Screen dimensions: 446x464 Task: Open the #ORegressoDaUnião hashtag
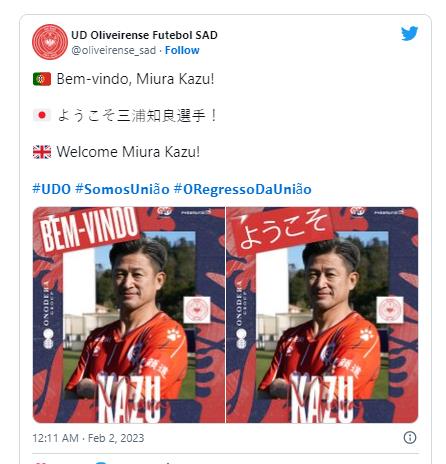point(243,189)
